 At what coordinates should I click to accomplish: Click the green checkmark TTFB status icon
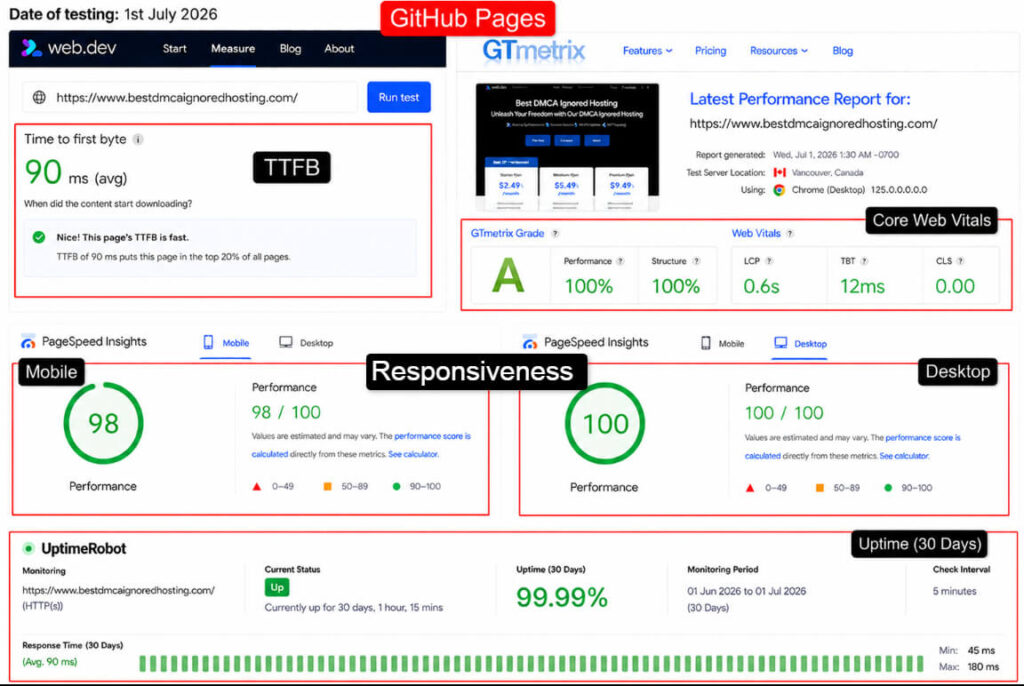39,237
